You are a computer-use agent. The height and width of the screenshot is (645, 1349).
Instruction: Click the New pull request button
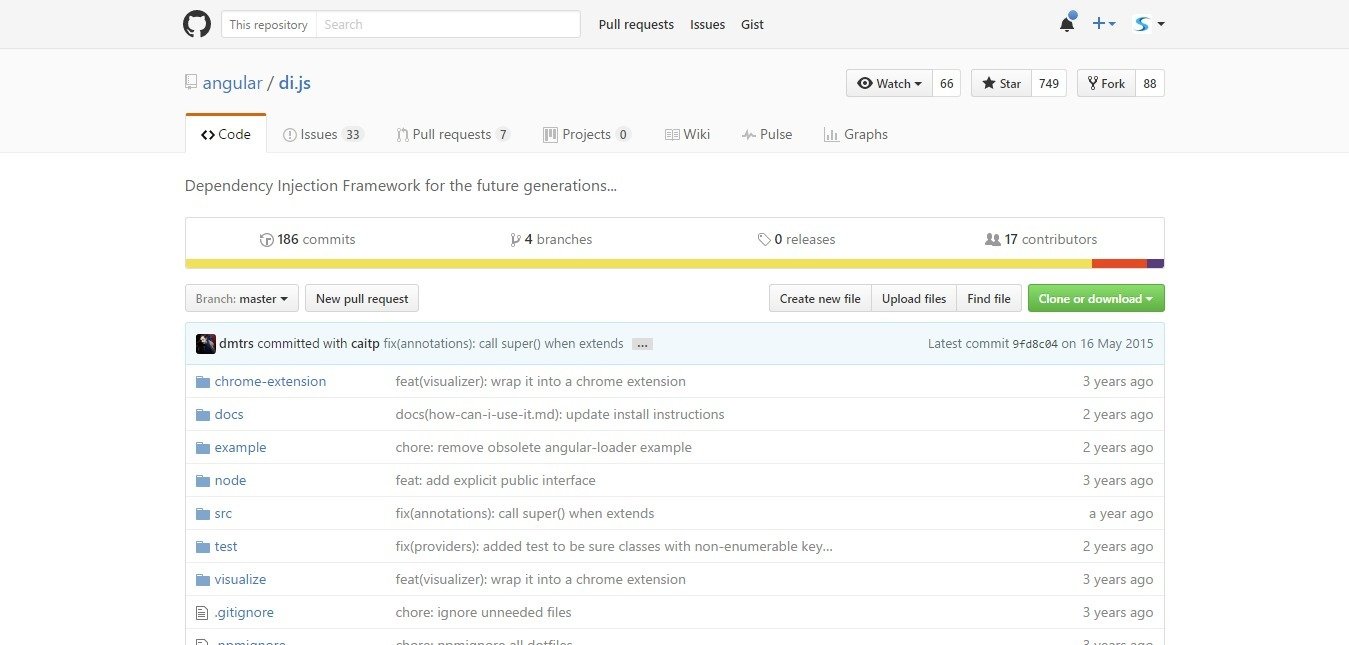pyautogui.click(x=362, y=298)
